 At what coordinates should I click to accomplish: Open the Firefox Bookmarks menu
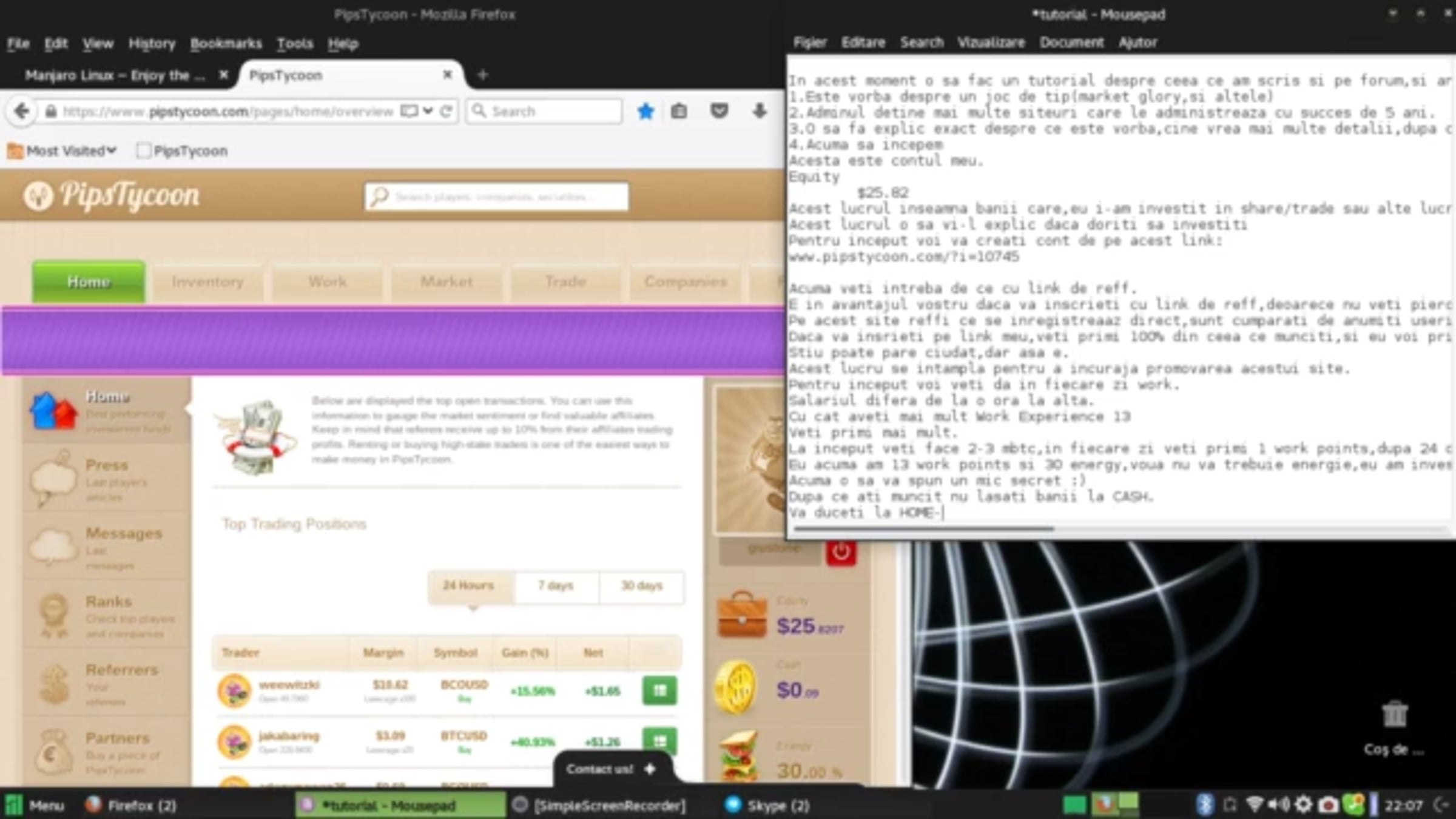coord(226,44)
